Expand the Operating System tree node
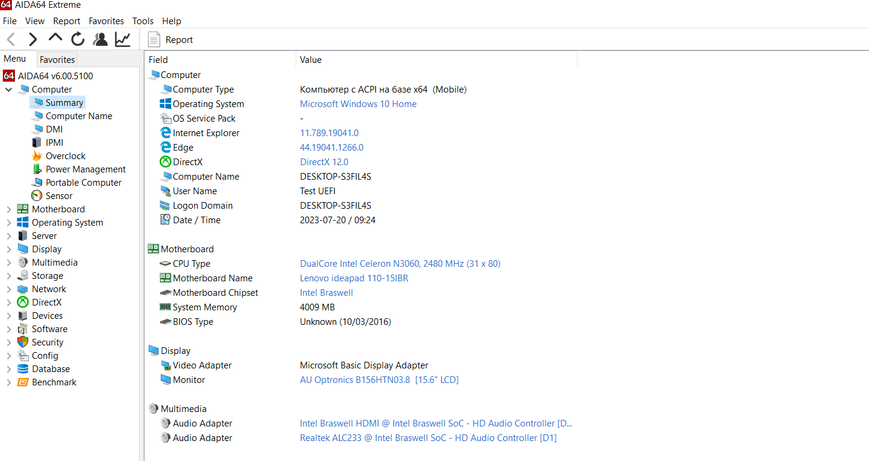The width and height of the screenshot is (869, 461). click(x=8, y=222)
